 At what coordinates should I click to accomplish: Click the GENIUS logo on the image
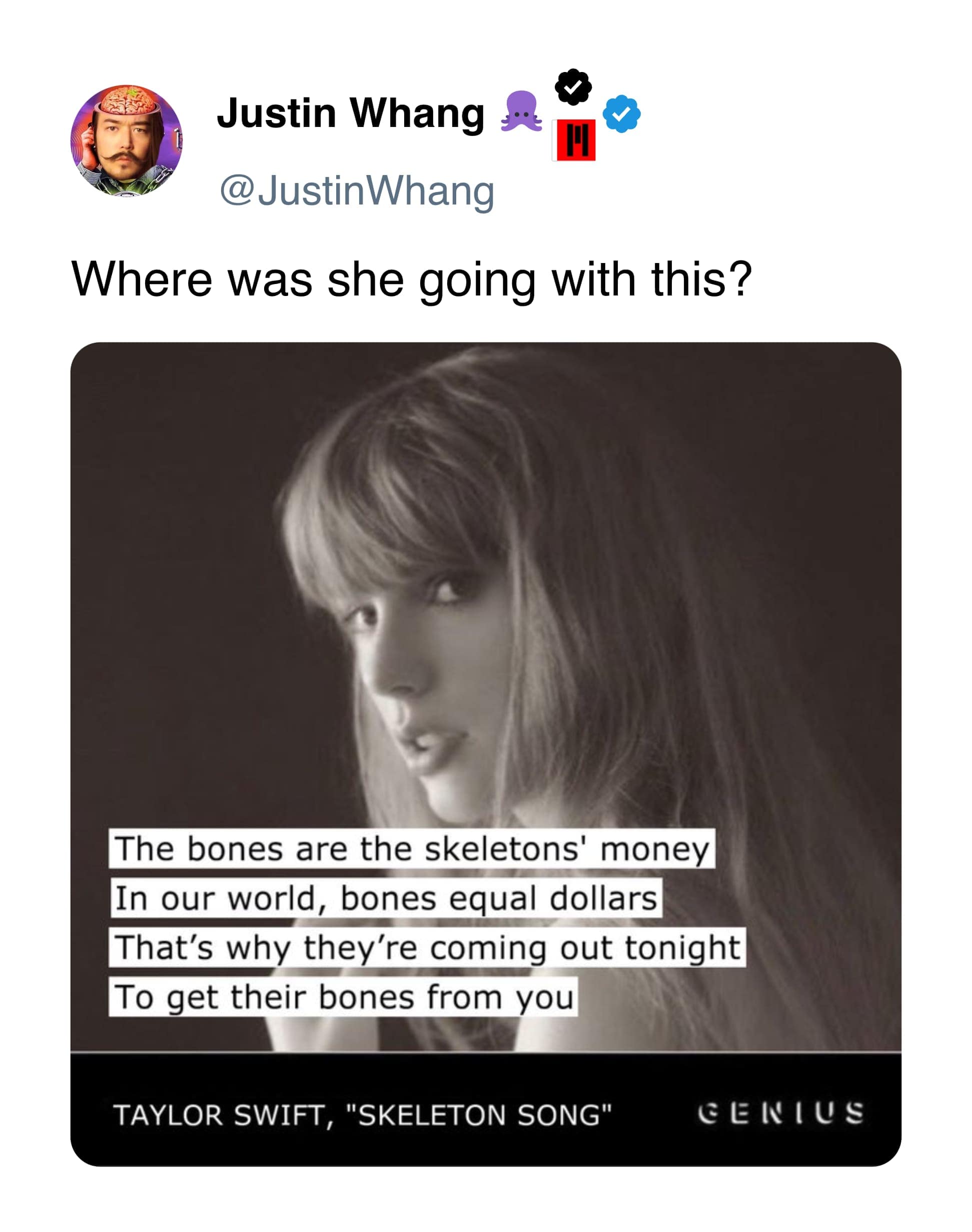click(780, 1113)
